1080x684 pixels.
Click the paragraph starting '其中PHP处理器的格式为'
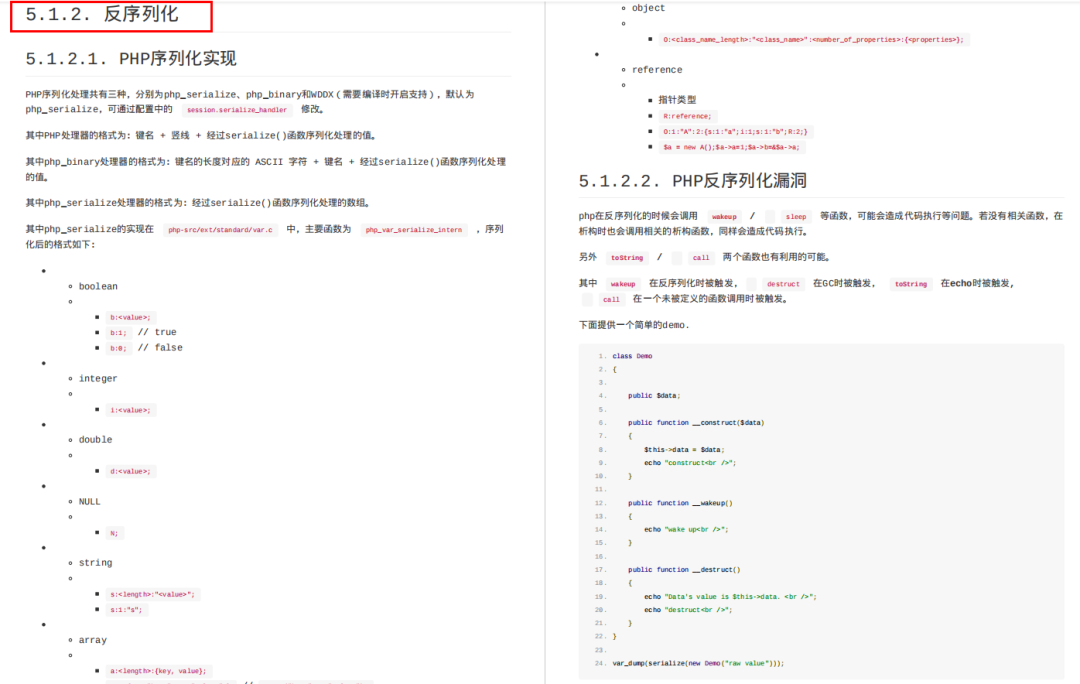[201, 136]
